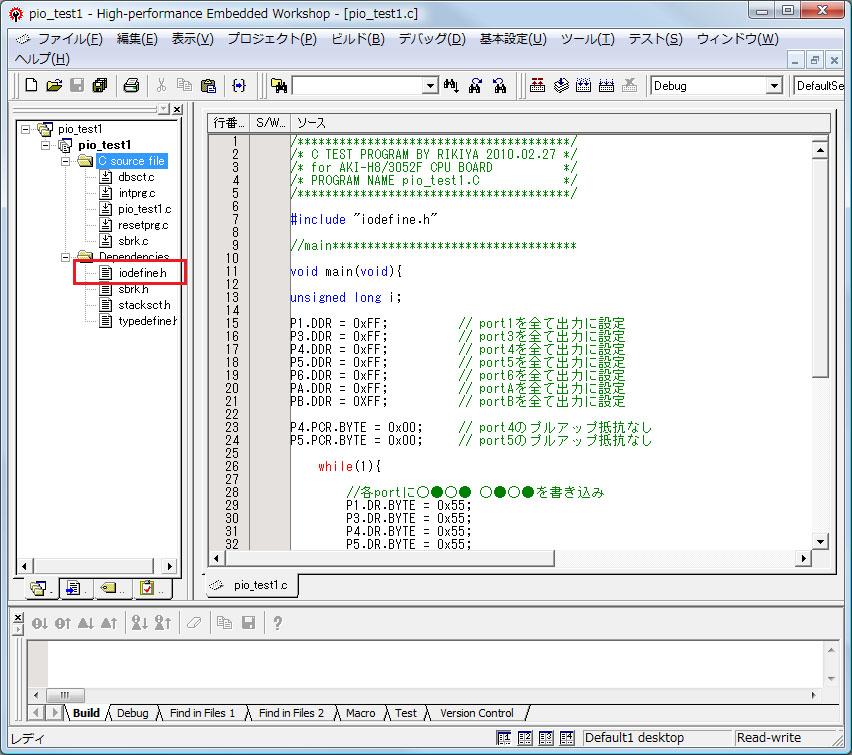The width and height of the screenshot is (852, 755).
Task: Click the Open File folder icon
Action: (54, 86)
